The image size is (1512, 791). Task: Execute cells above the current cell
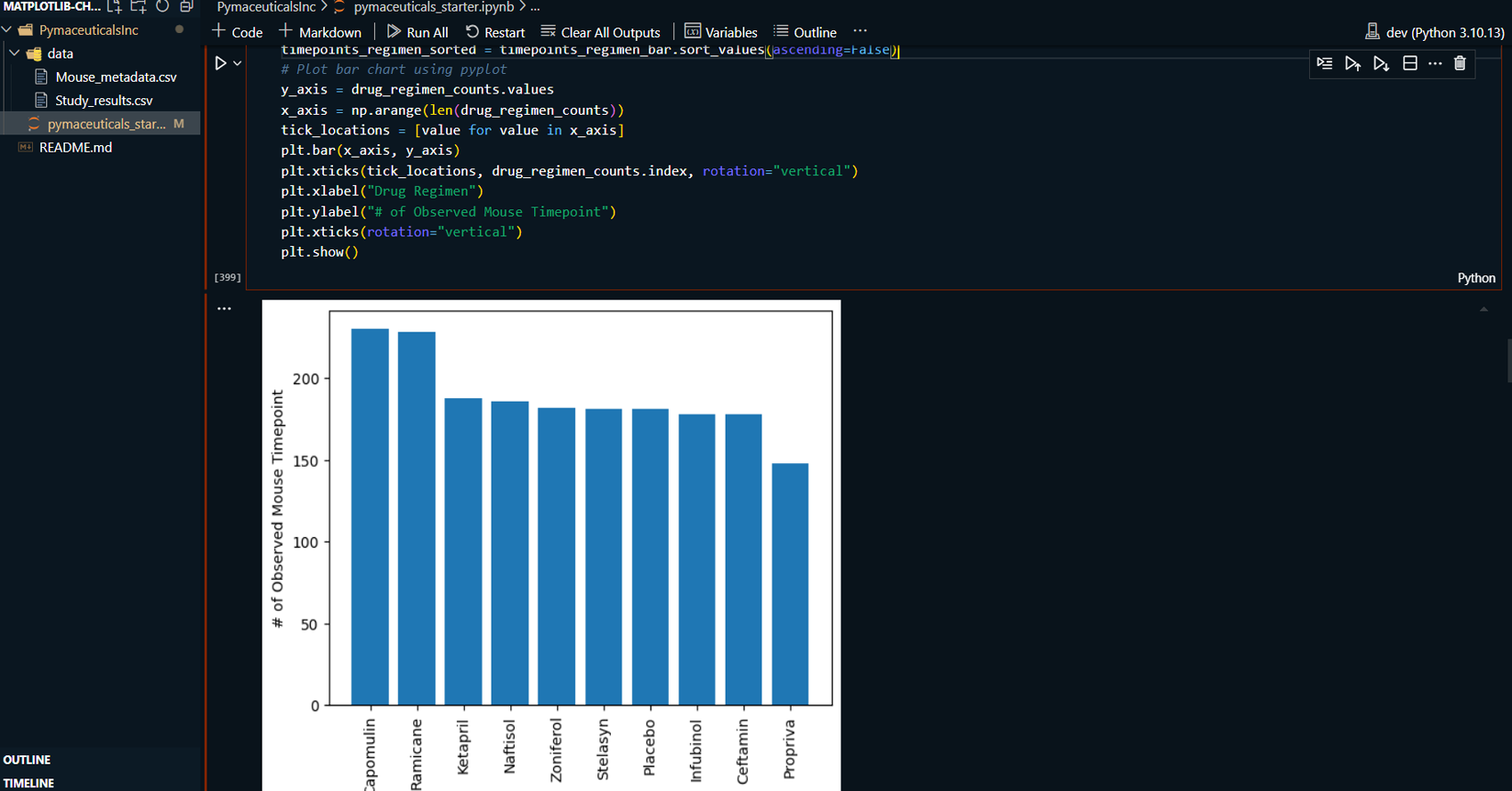1353,63
